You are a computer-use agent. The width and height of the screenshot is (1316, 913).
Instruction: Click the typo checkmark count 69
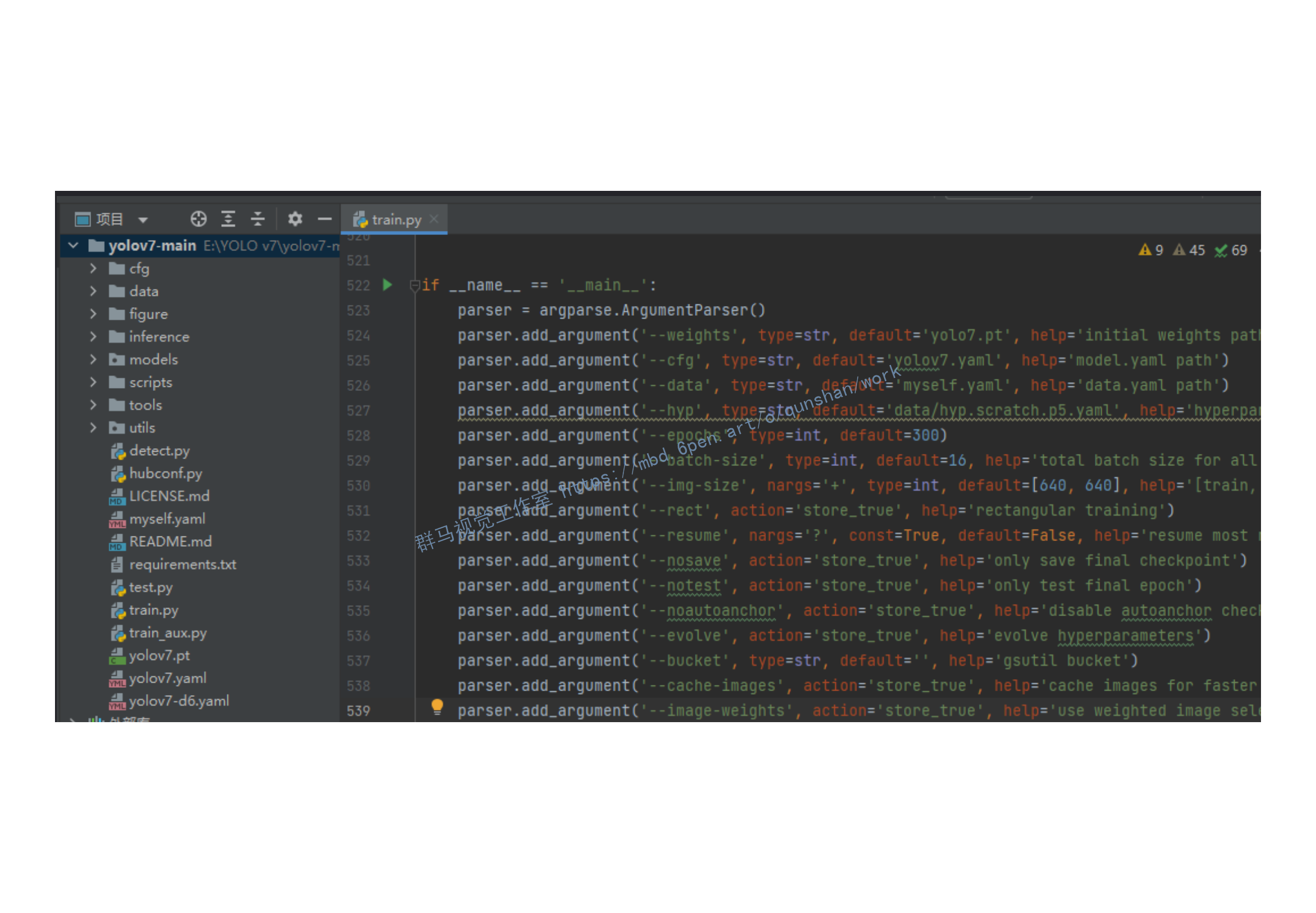tap(1231, 250)
